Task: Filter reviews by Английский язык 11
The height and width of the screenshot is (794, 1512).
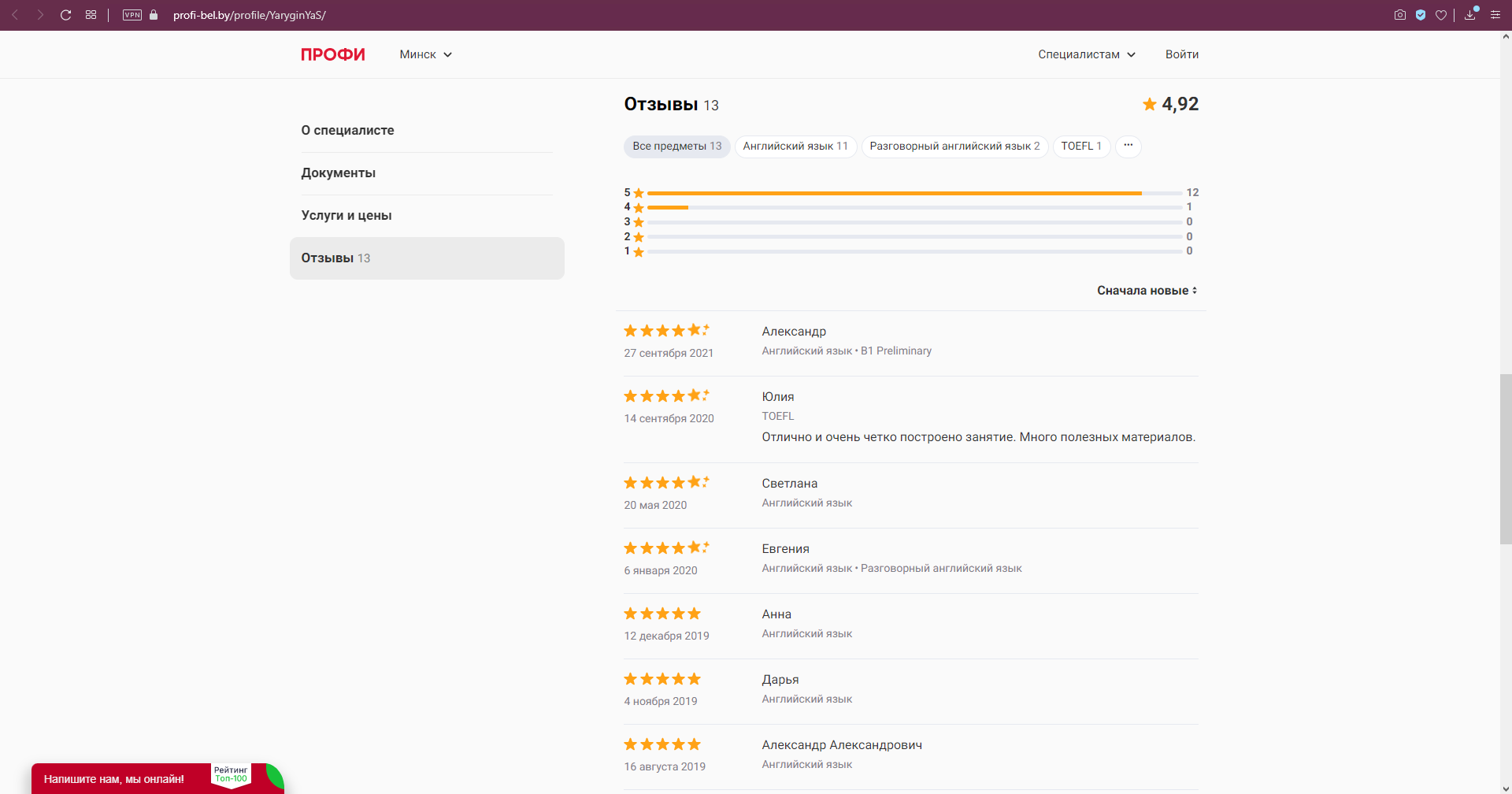Action: click(795, 147)
